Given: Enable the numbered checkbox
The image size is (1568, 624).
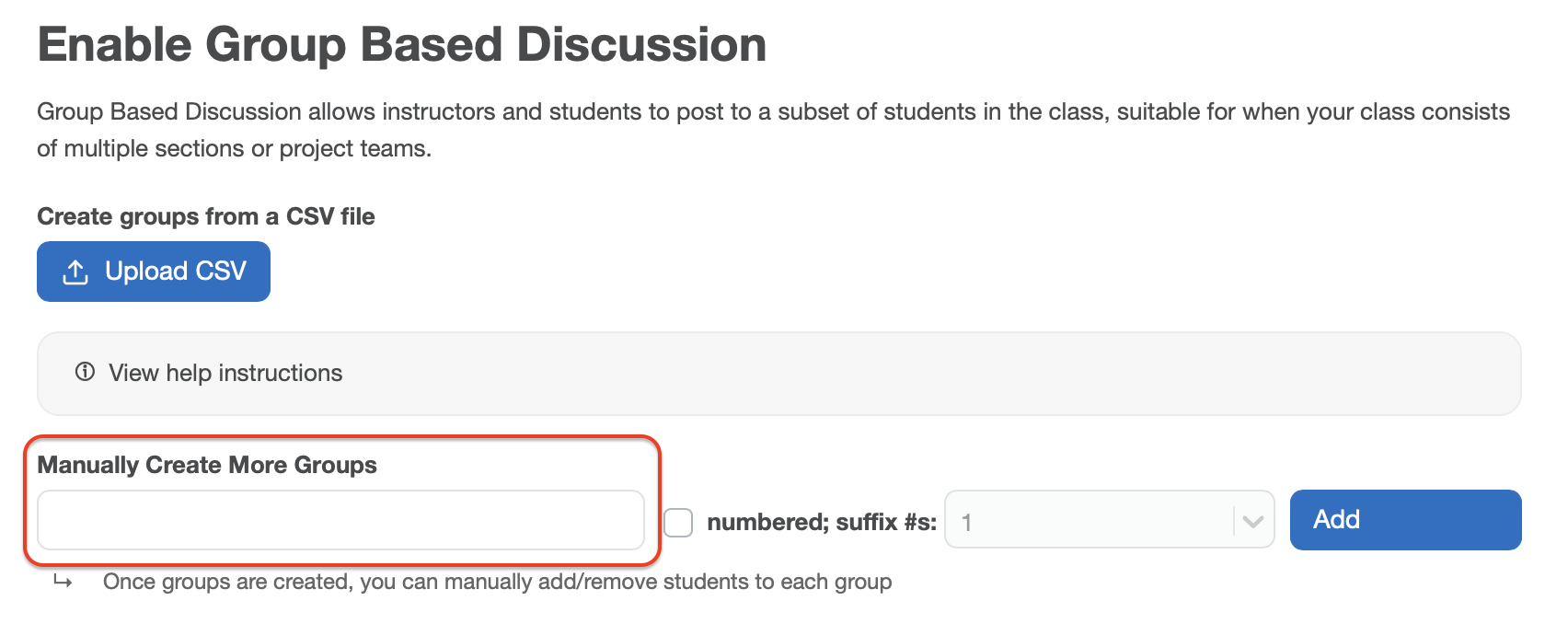Looking at the screenshot, I should click(x=678, y=522).
